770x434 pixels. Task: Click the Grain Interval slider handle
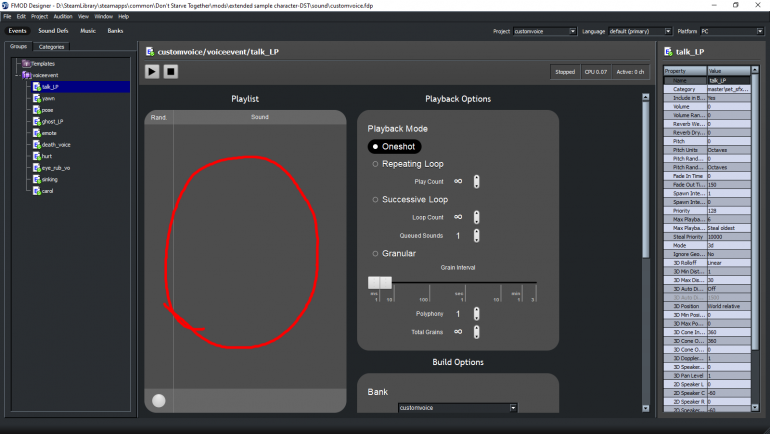pos(379,283)
